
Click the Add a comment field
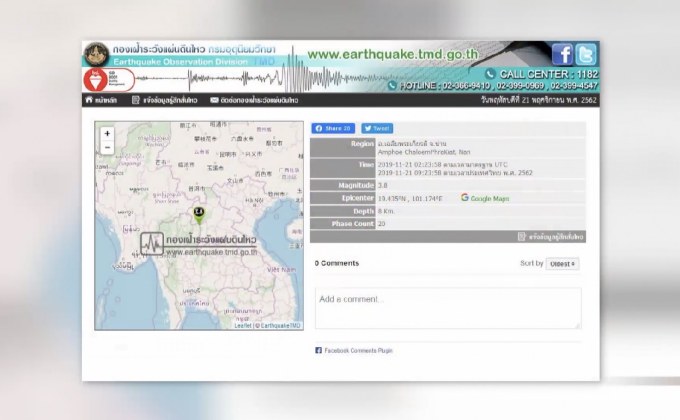tap(447, 306)
